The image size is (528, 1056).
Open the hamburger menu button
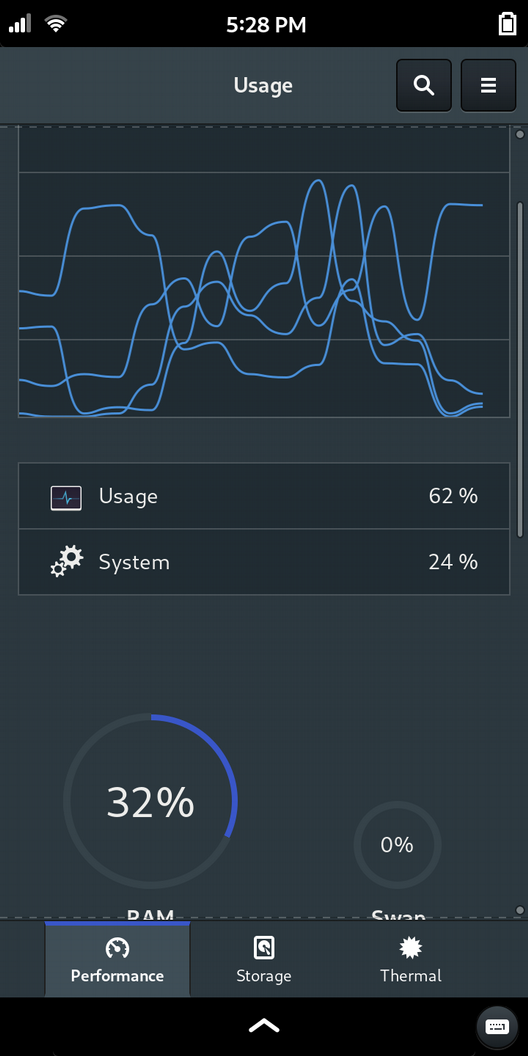point(488,86)
